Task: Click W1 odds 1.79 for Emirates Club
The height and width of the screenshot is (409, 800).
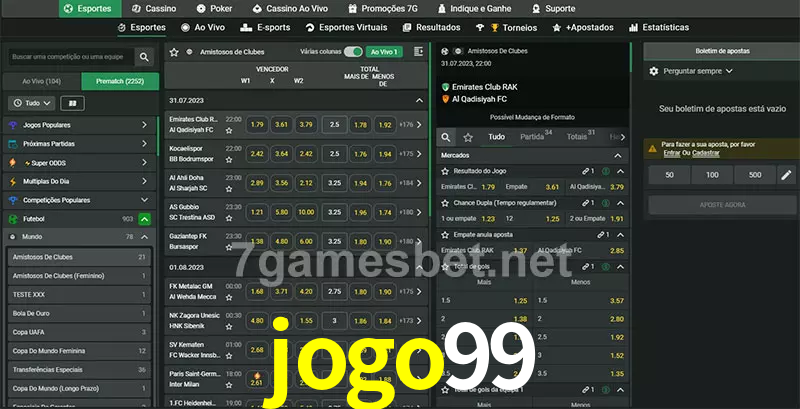Action: point(257,125)
